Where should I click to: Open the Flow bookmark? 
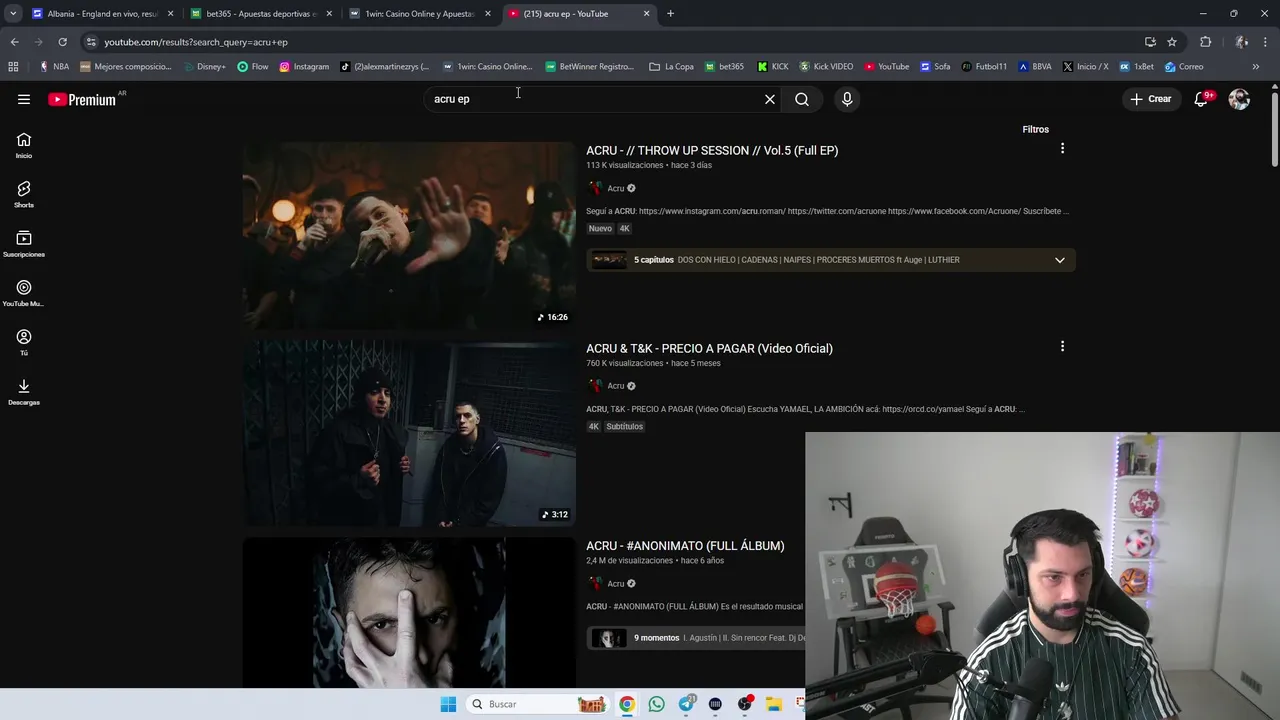(253, 67)
